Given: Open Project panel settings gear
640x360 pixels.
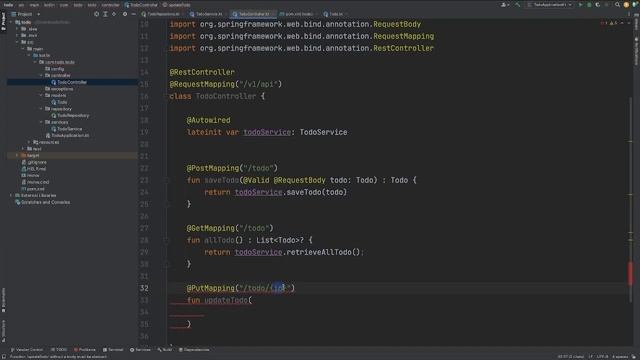Looking at the screenshot, I should click(x=125, y=14).
